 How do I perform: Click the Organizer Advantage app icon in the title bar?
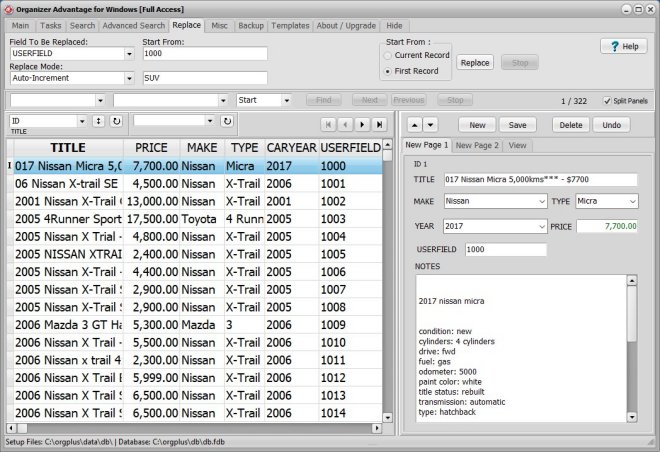coord(8,9)
